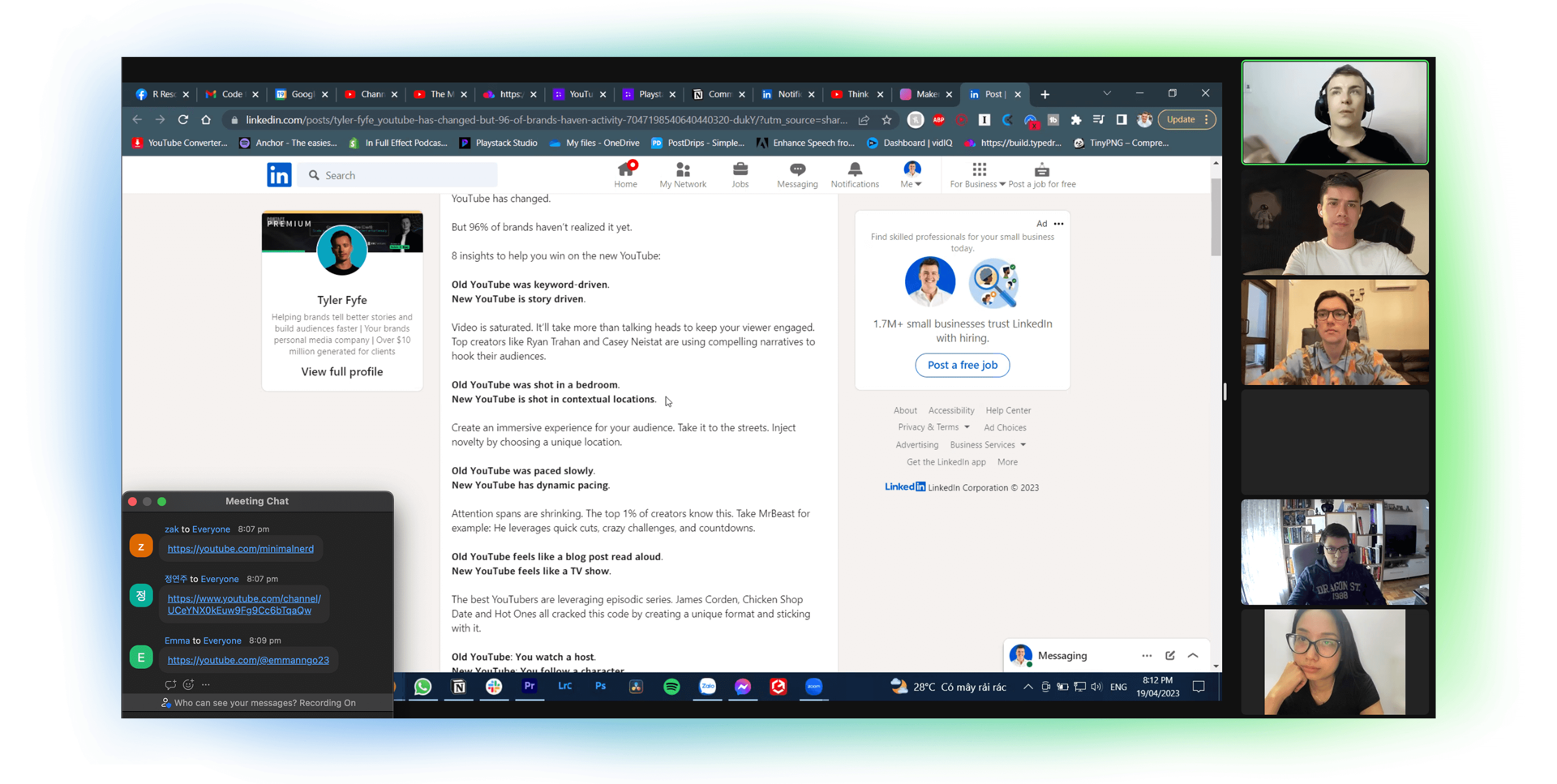Open the Help Center footer link
The width and height of the screenshot is (1557, 784).
[1008, 410]
